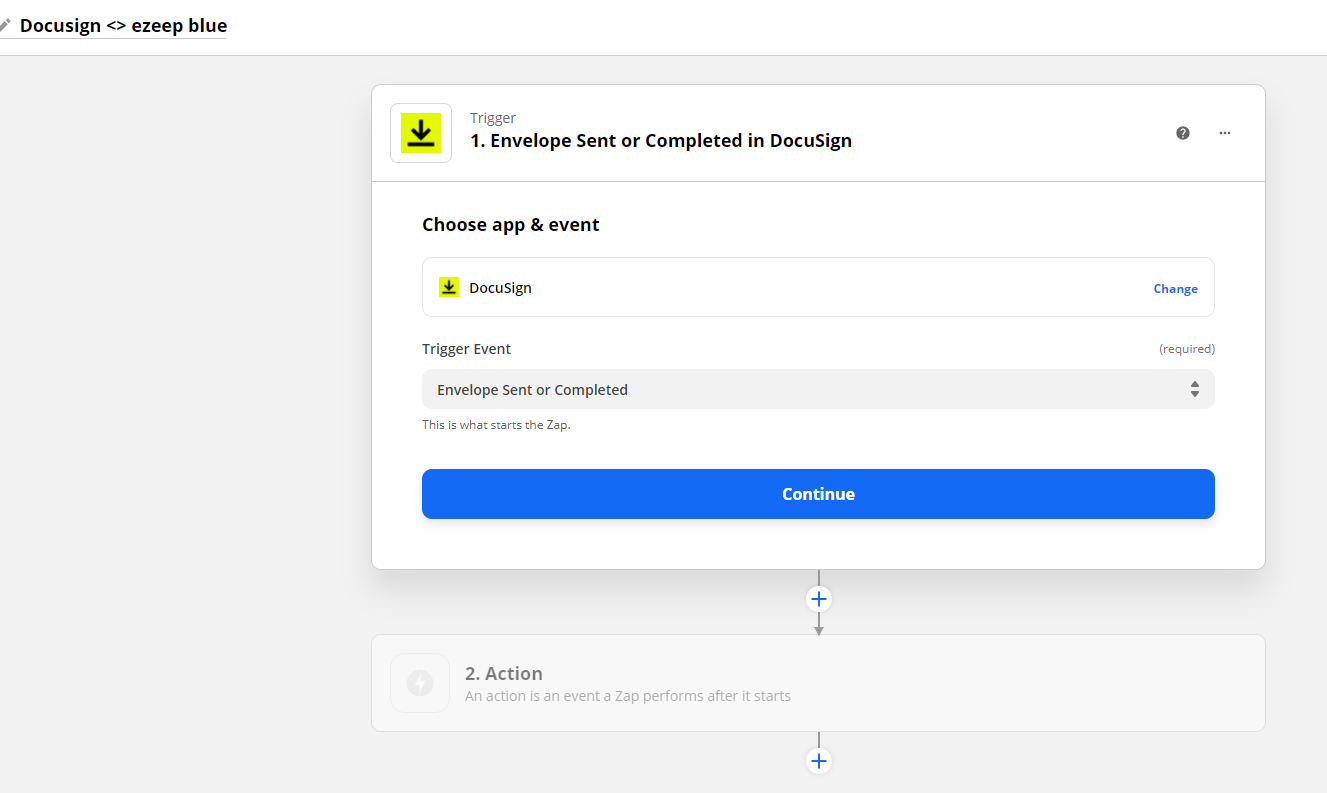Open the '2. Action' step card
The height and width of the screenshot is (793, 1327).
(818, 683)
